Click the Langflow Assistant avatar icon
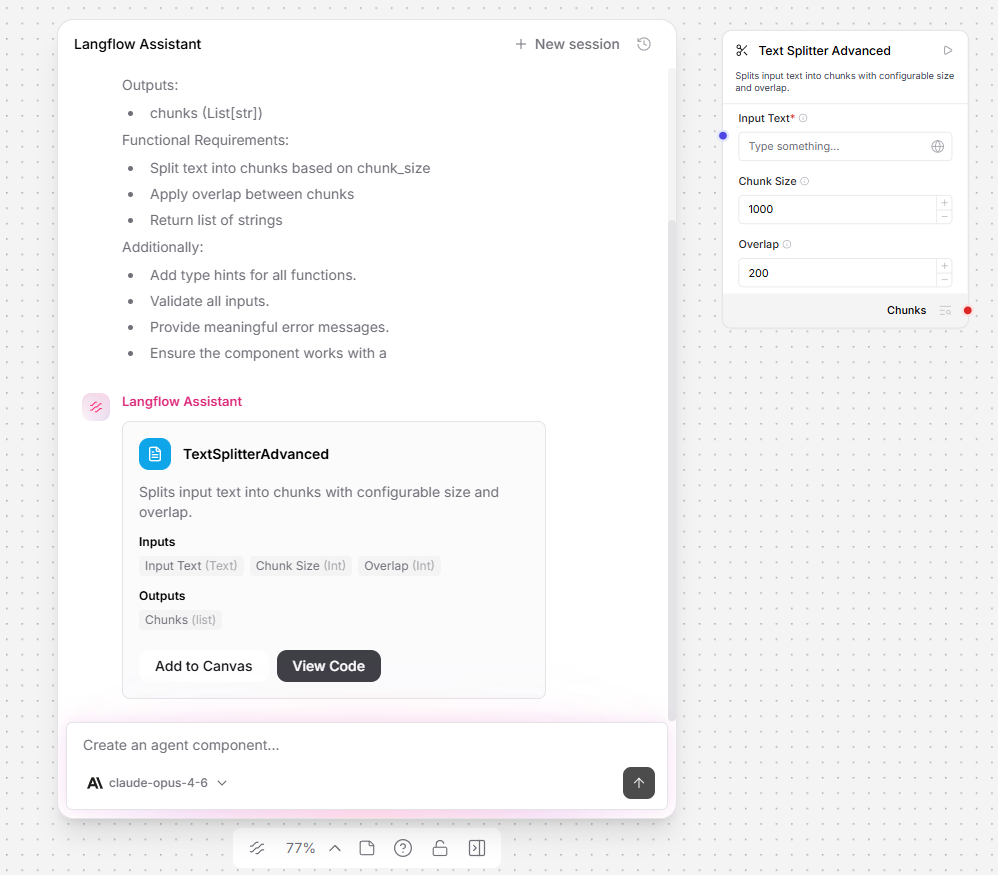The width and height of the screenshot is (998, 875). coord(96,407)
